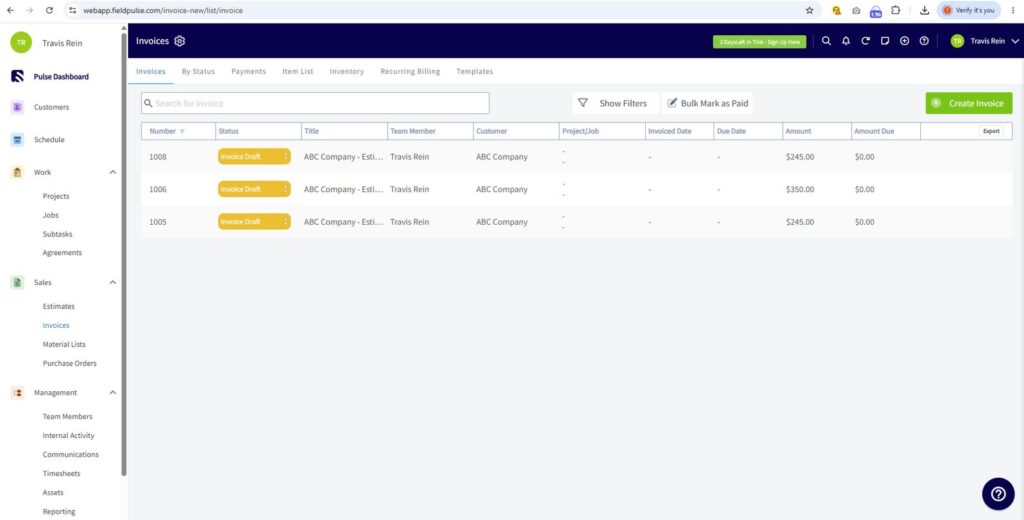The image size is (1024, 520).
Task: Open Invoices settings gear icon
Action: (x=180, y=41)
